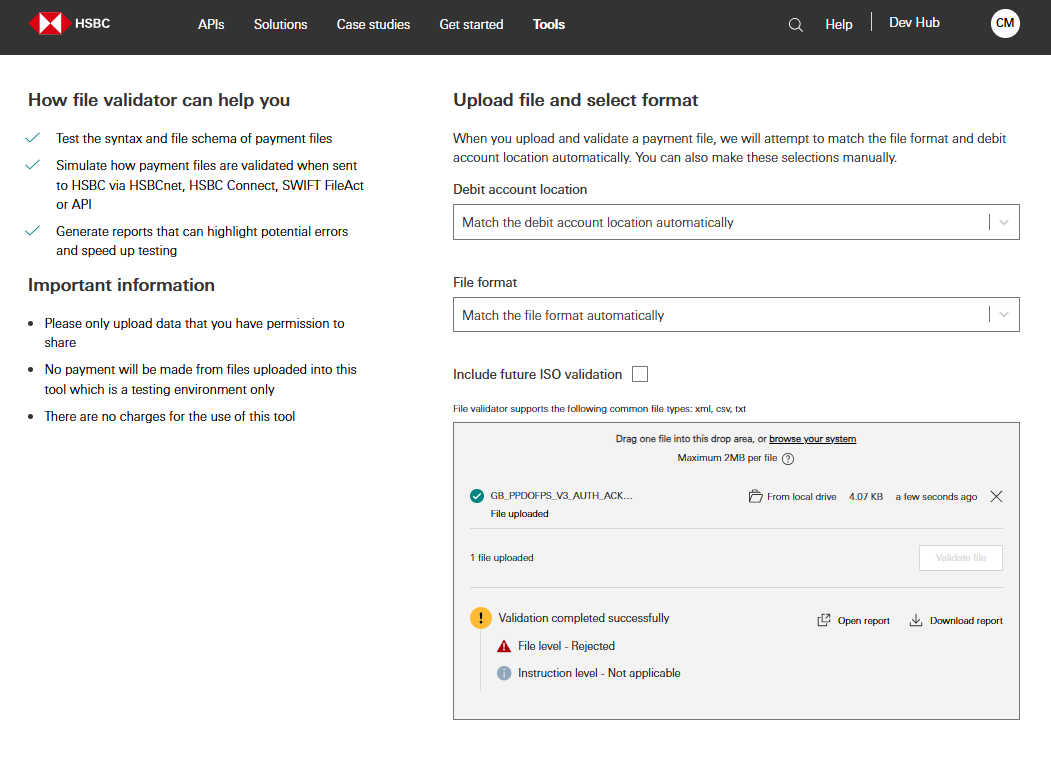Screen dimensions: 1051x765
Task: Click the Download report arrow icon
Action: pyautogui.click(x=916, y=620)
